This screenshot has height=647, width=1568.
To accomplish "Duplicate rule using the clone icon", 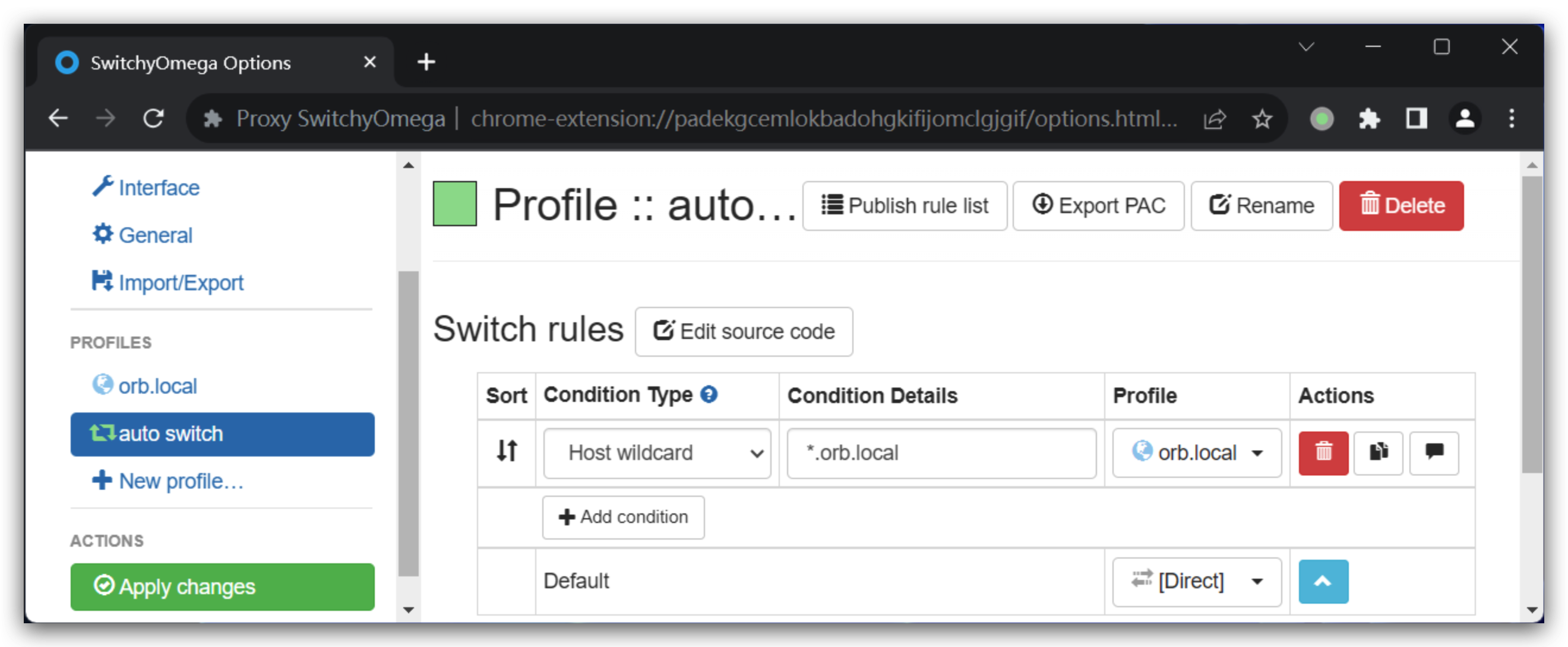I will click(1378, 452).
